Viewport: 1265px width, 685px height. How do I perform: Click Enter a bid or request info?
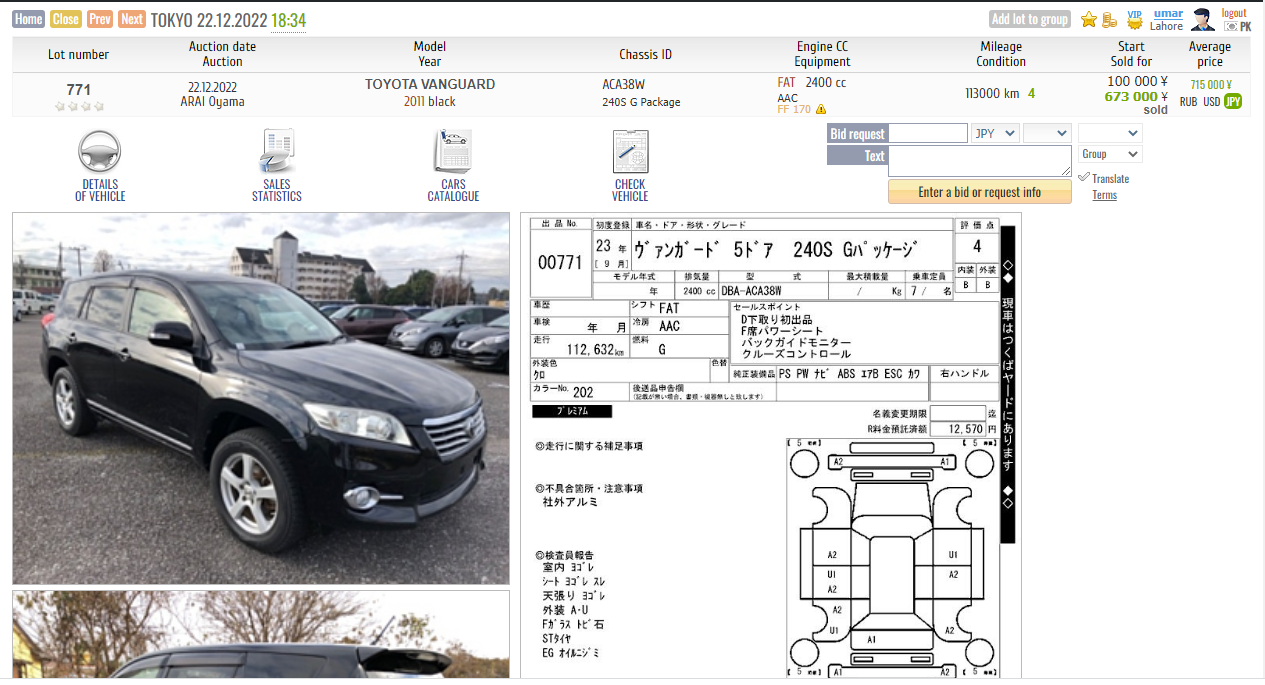tap(979, 192)
